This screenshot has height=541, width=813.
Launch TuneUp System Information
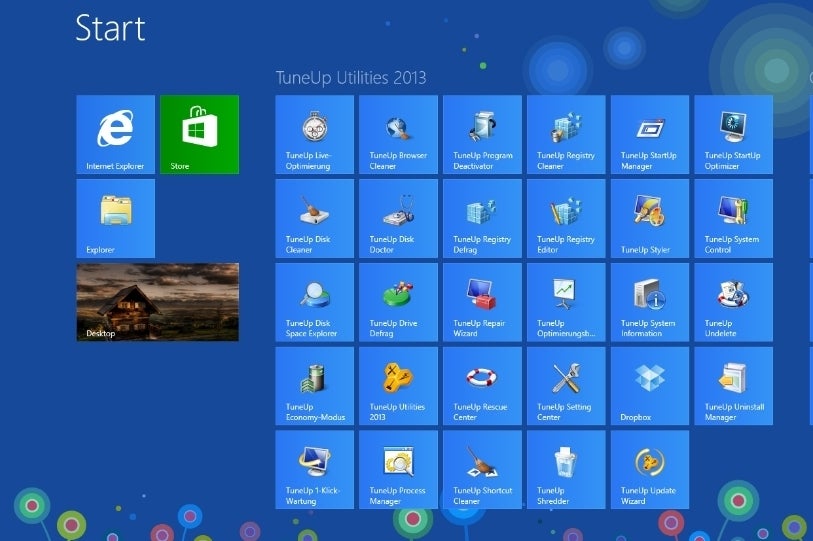click(650, 302)
